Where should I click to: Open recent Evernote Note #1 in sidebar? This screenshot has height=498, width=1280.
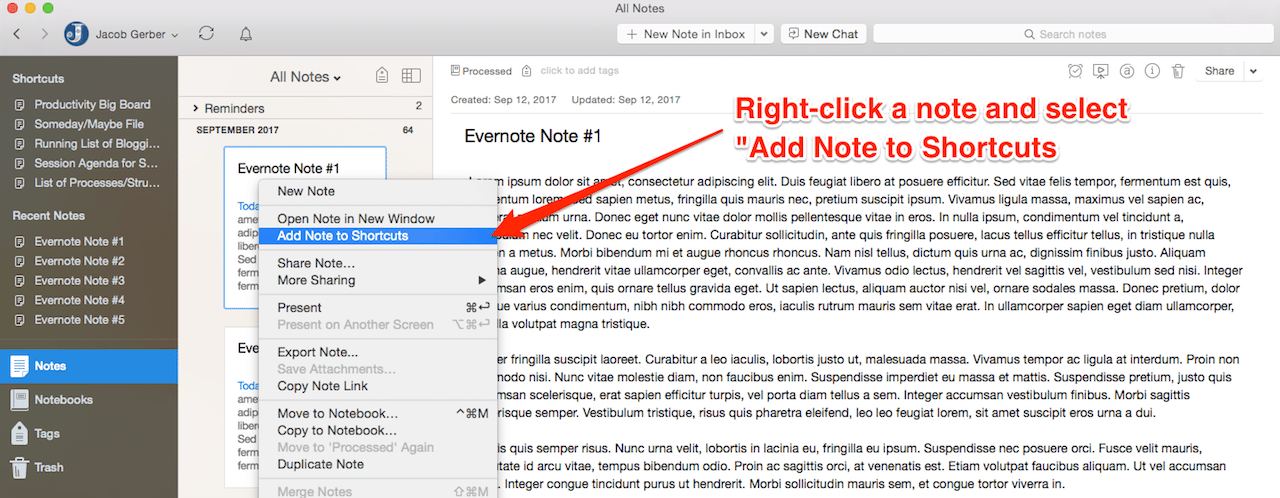[79, 242]
